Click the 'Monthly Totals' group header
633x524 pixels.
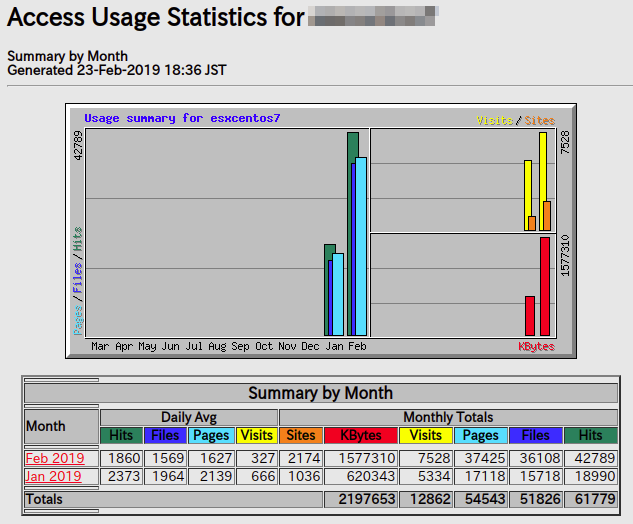coord(448,417)
